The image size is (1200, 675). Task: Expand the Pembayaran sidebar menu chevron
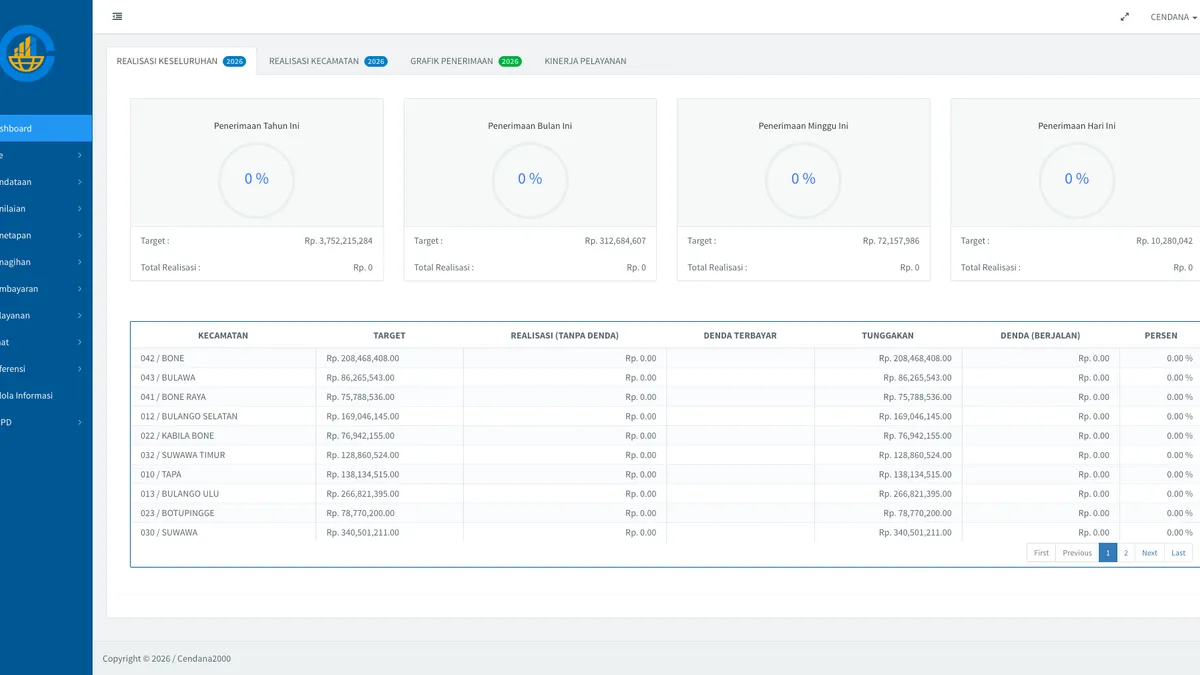(80, 289)
